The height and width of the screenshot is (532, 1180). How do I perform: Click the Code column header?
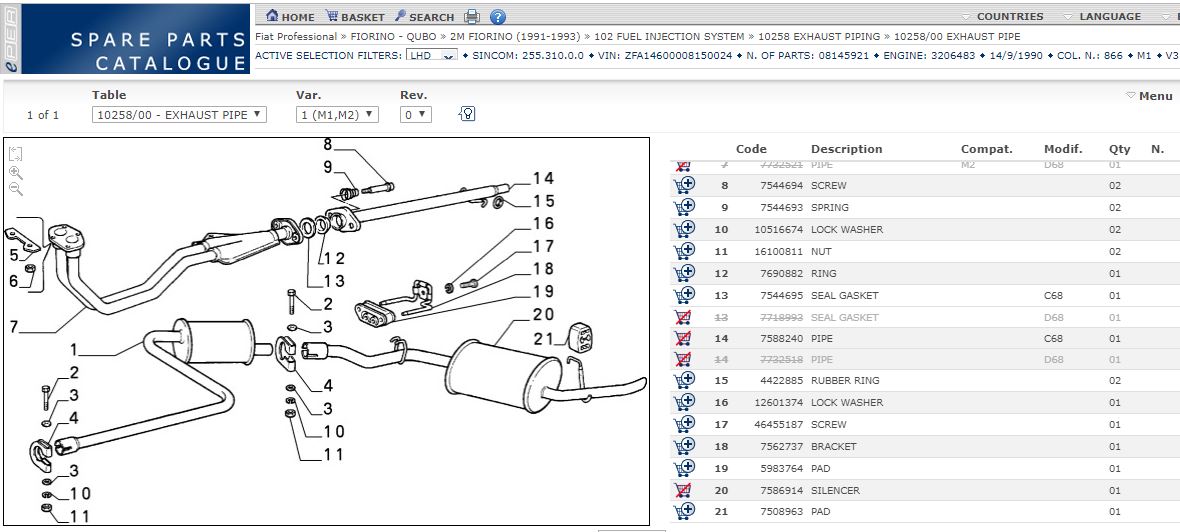pos(751,149)
